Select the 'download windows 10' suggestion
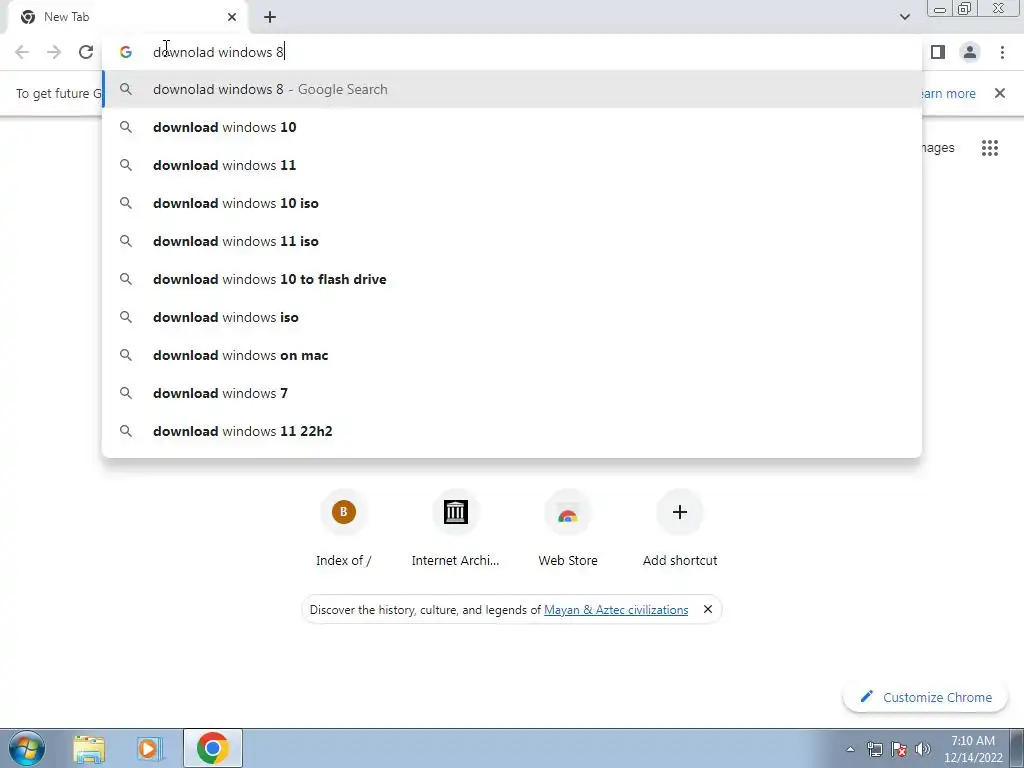Viewport: 1024px width, 768px height. click(512, 127)
